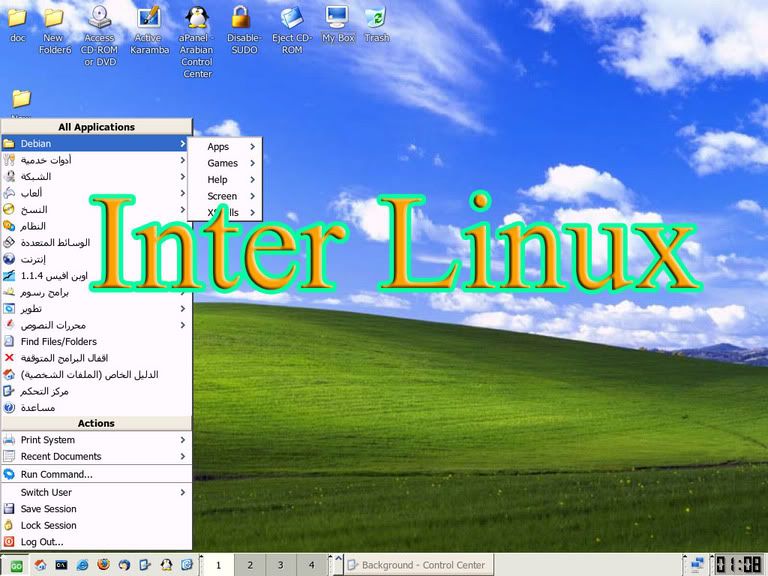The width and height of the screenshot is (768, 576).
Task: Switch to virtual desktop 1
Action: coord(218,565)
